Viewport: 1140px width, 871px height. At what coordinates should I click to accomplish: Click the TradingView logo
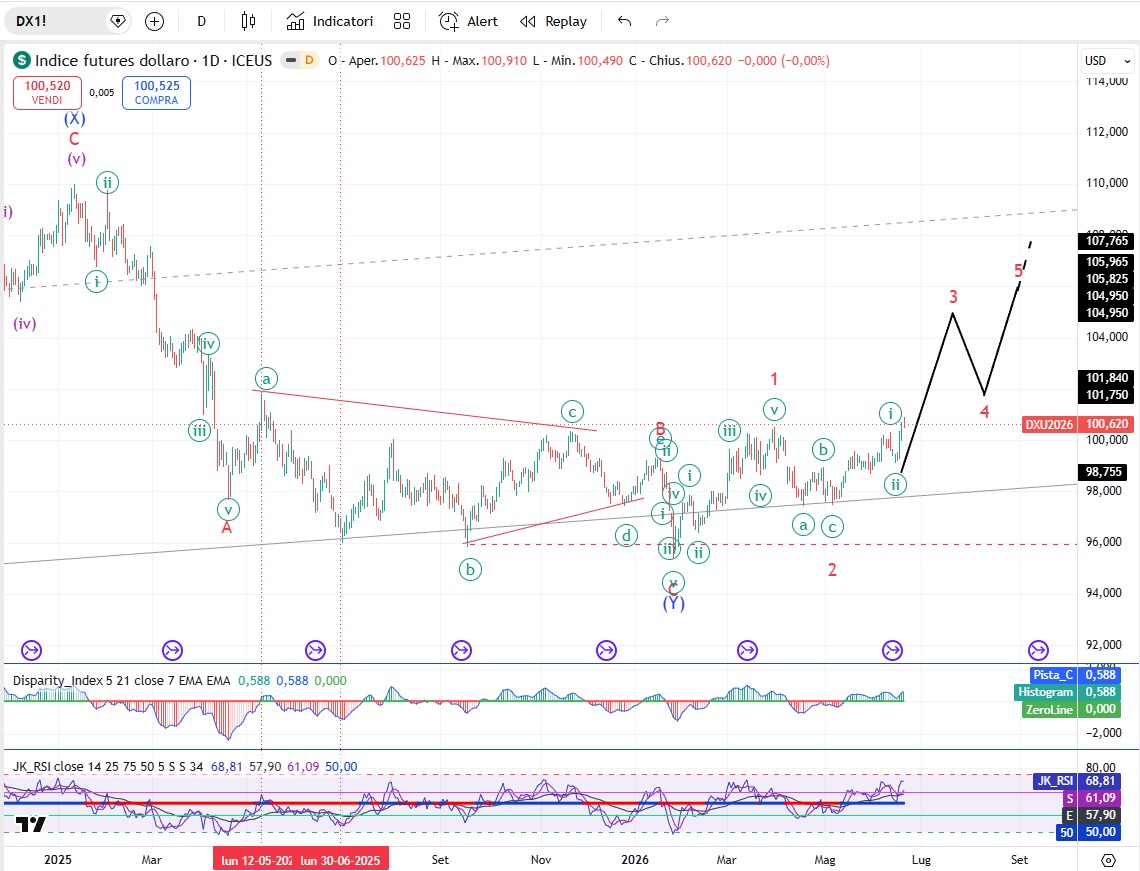click(31, 824)
